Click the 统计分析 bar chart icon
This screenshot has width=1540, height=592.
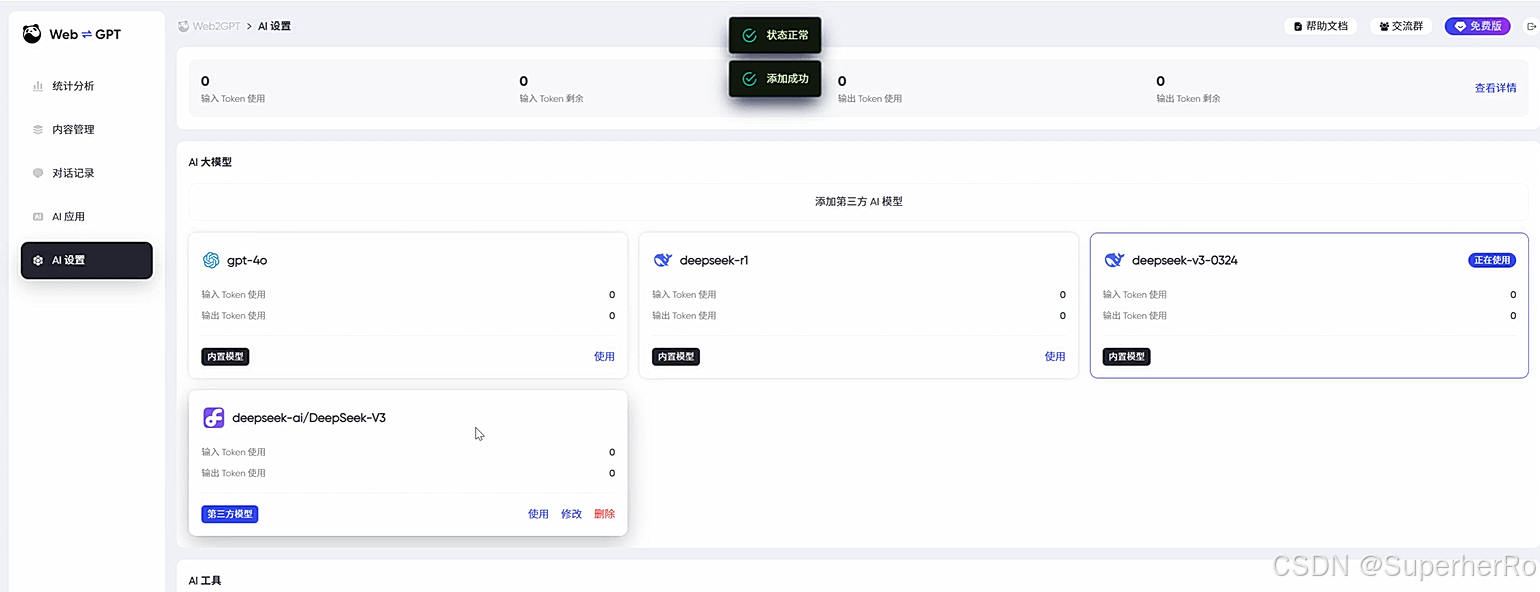click(x=38, y=86)
